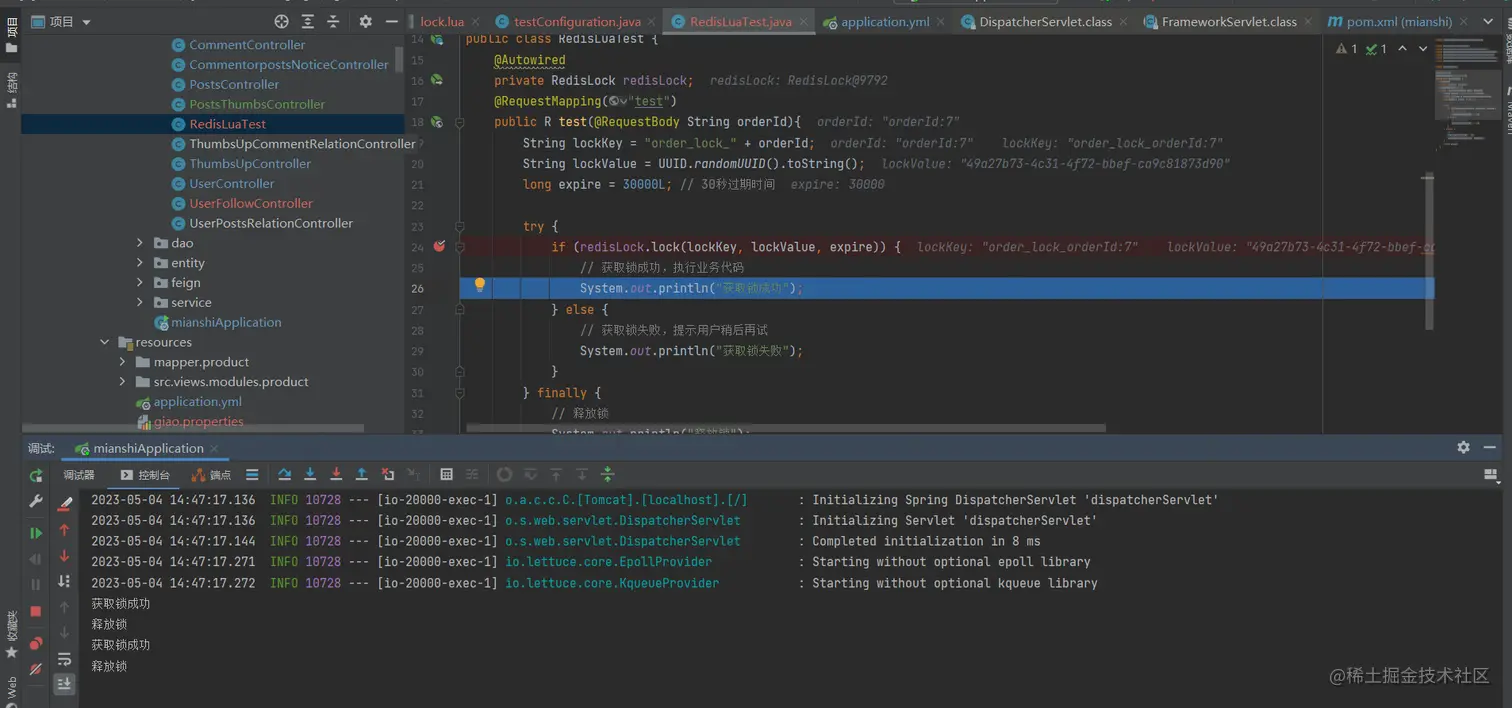1512x708 pixels.
Task: Close the testConfiguration.java tab
Action: 649,21
